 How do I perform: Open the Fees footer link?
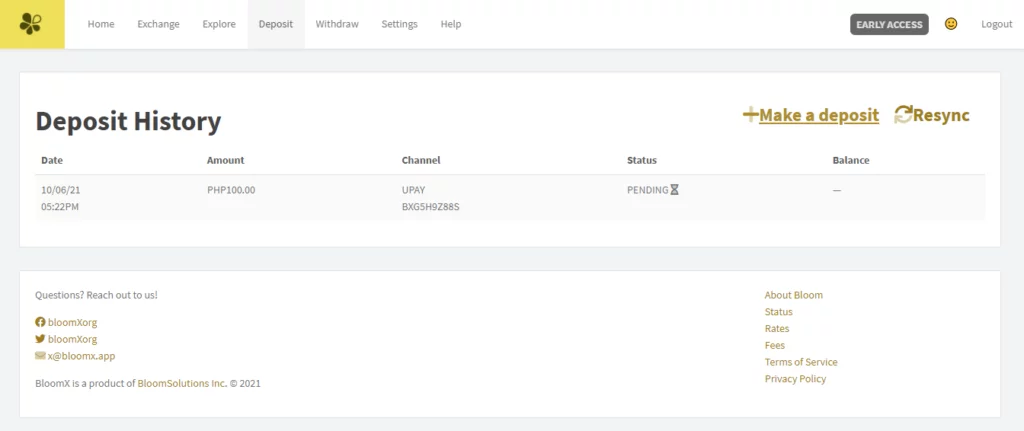(775, 345)
